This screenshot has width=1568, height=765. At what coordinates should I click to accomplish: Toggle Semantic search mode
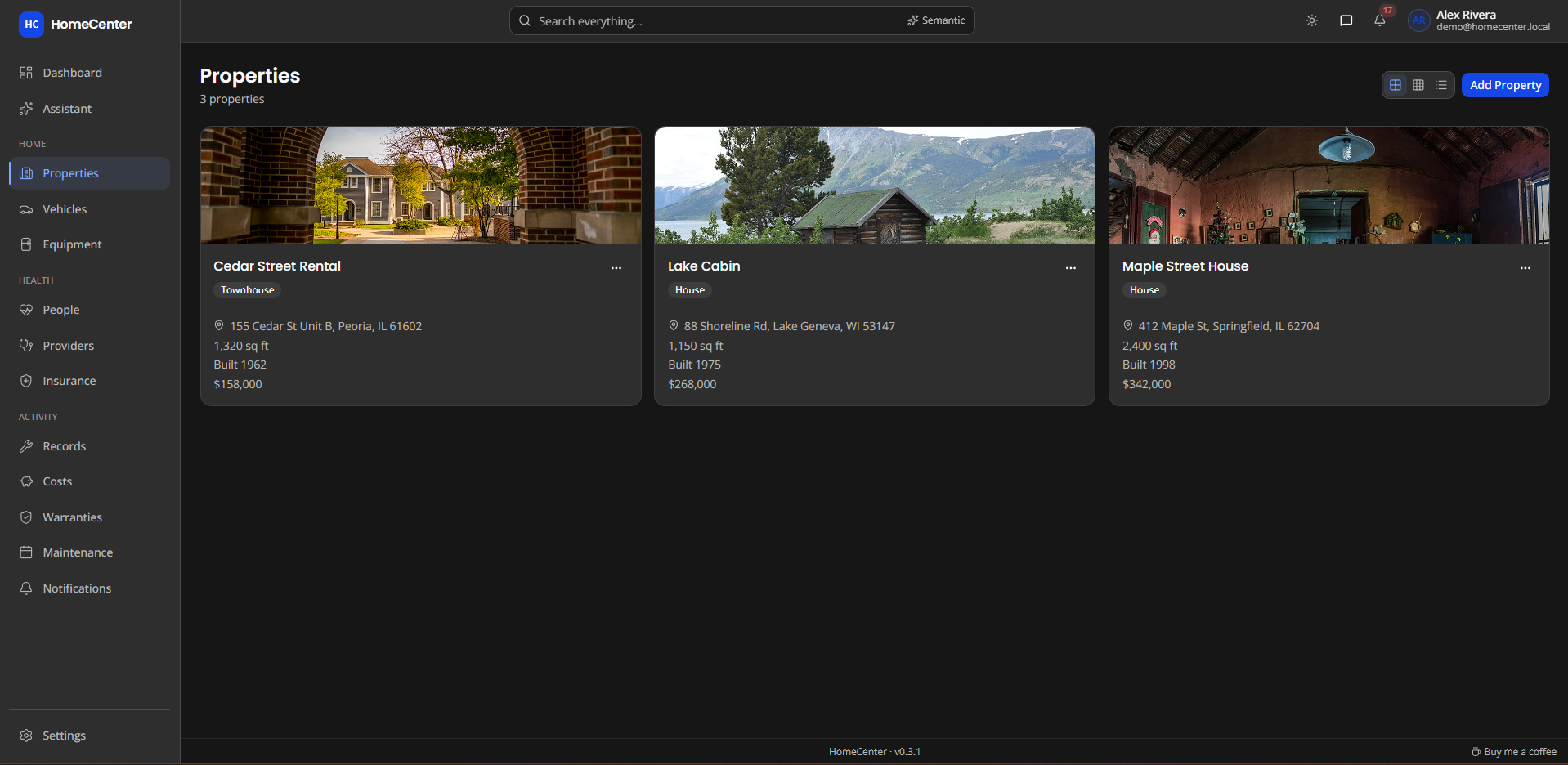(x=936, y=20)
